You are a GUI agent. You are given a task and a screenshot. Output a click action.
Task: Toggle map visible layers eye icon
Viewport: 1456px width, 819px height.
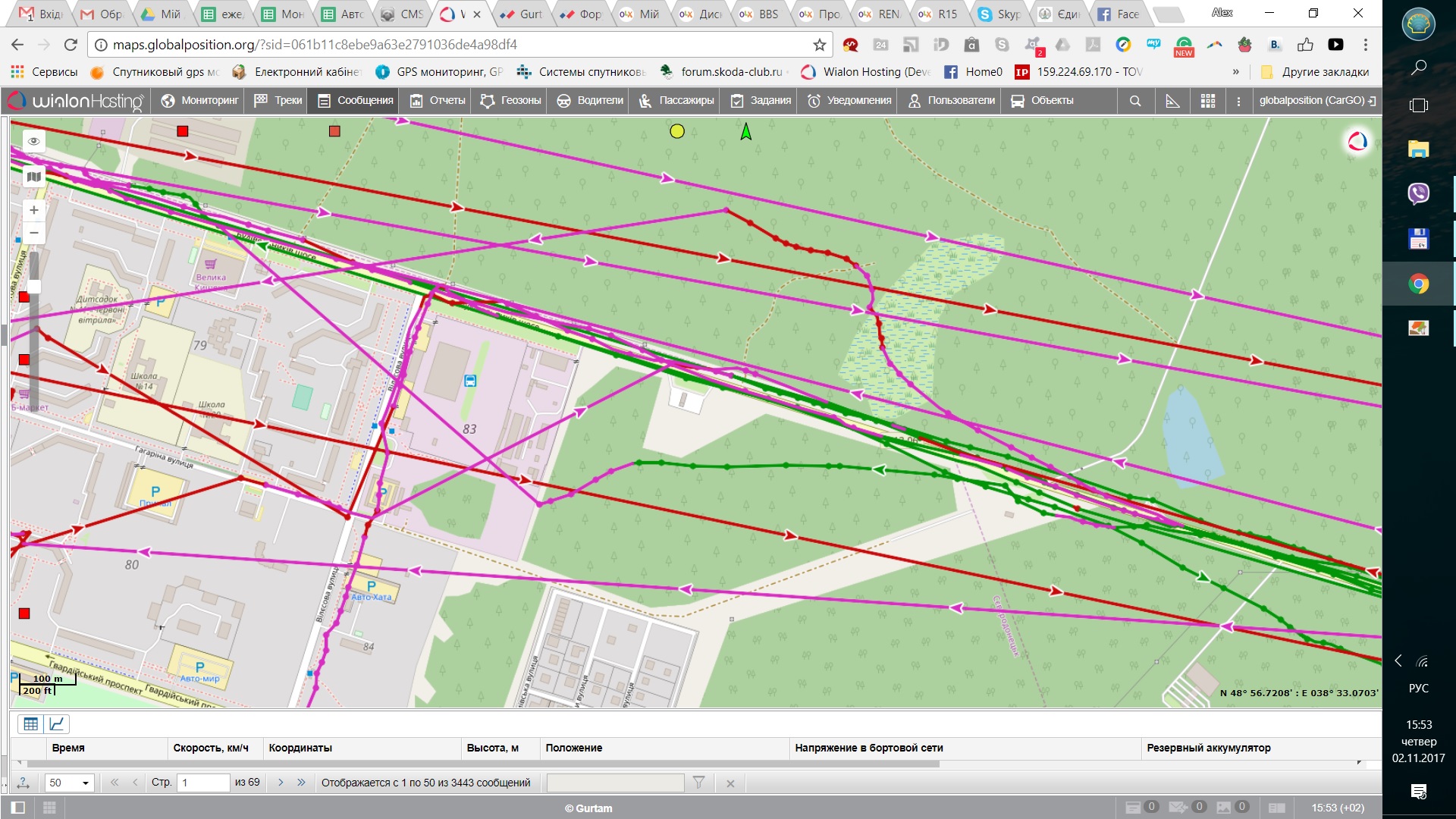tap(33, 141)
